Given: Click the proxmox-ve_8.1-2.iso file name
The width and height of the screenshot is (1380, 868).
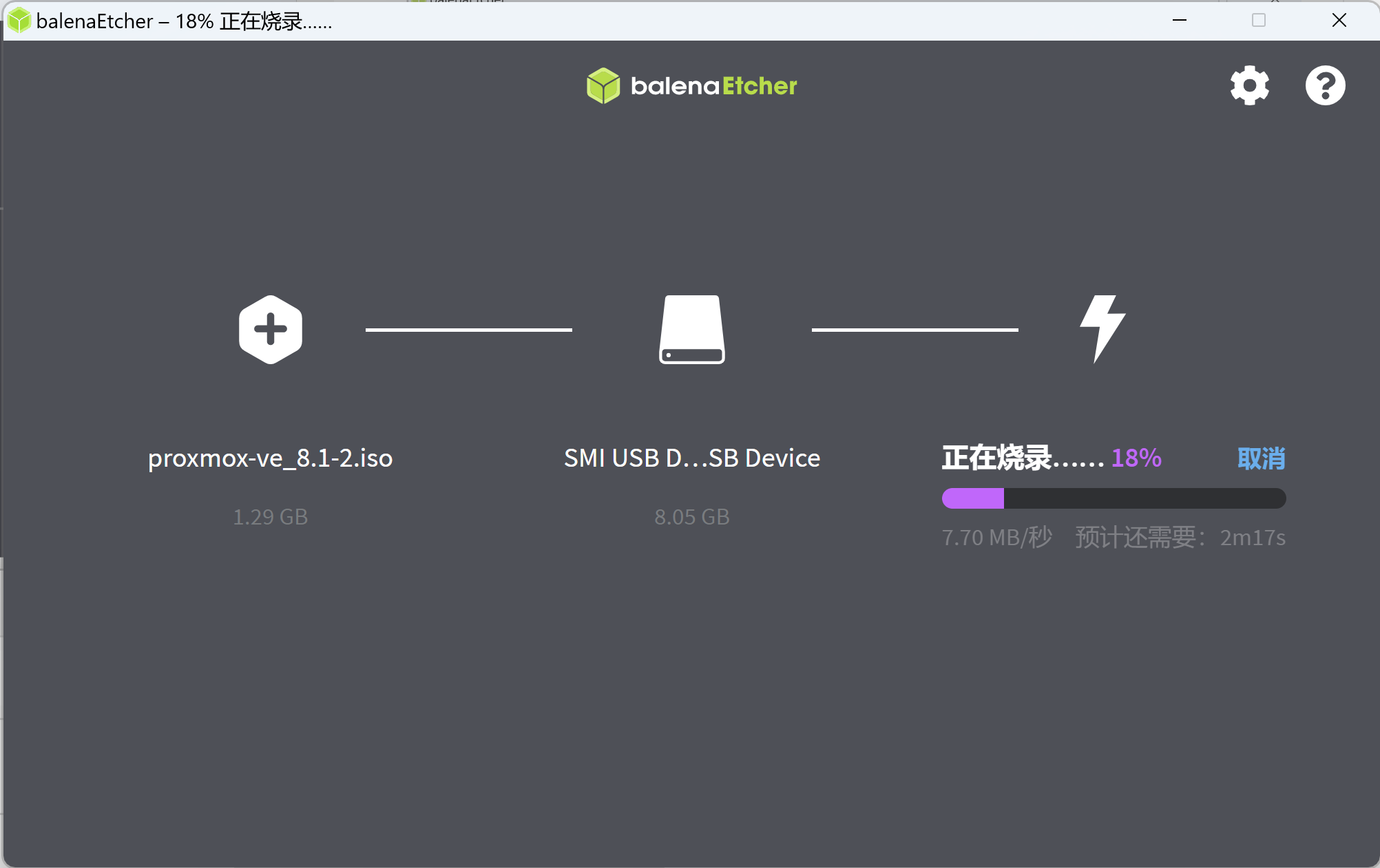Looking at the screenshot, I should (271, 458).
